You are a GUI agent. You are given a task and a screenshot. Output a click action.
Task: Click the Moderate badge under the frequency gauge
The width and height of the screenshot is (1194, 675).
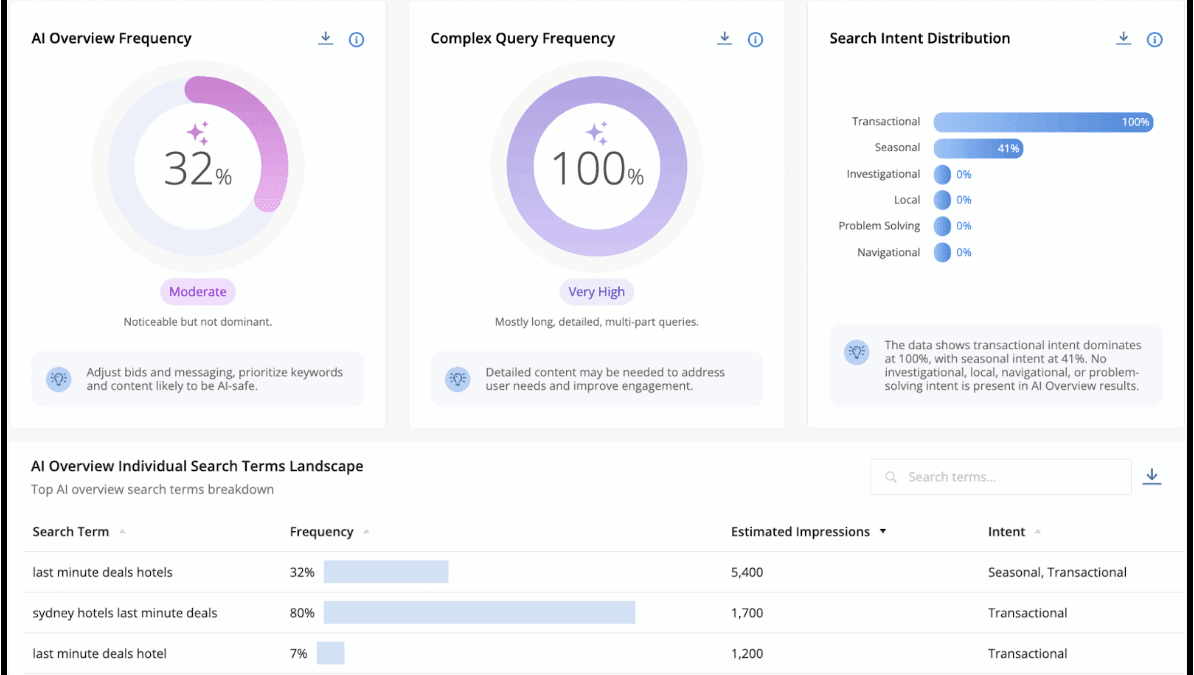pyautogui.click(x=197, y=291)
